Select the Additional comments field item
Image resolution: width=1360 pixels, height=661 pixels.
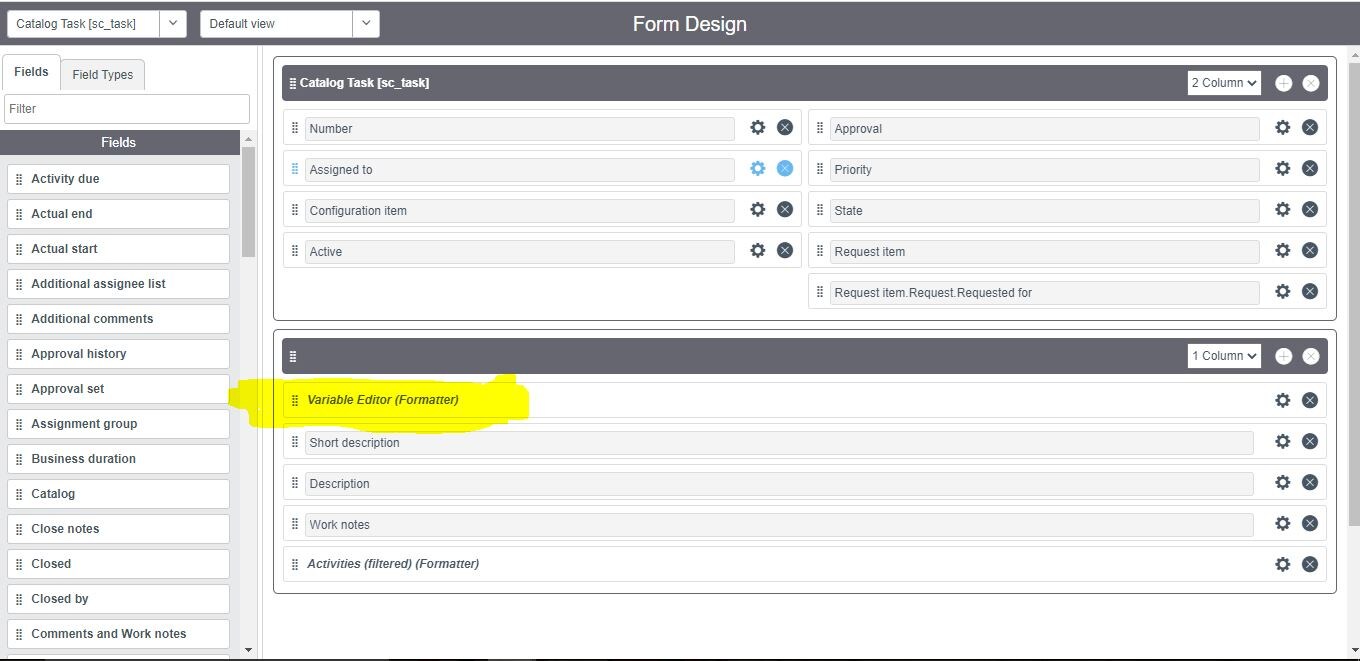pyautogui.click(x=119, y=319)
